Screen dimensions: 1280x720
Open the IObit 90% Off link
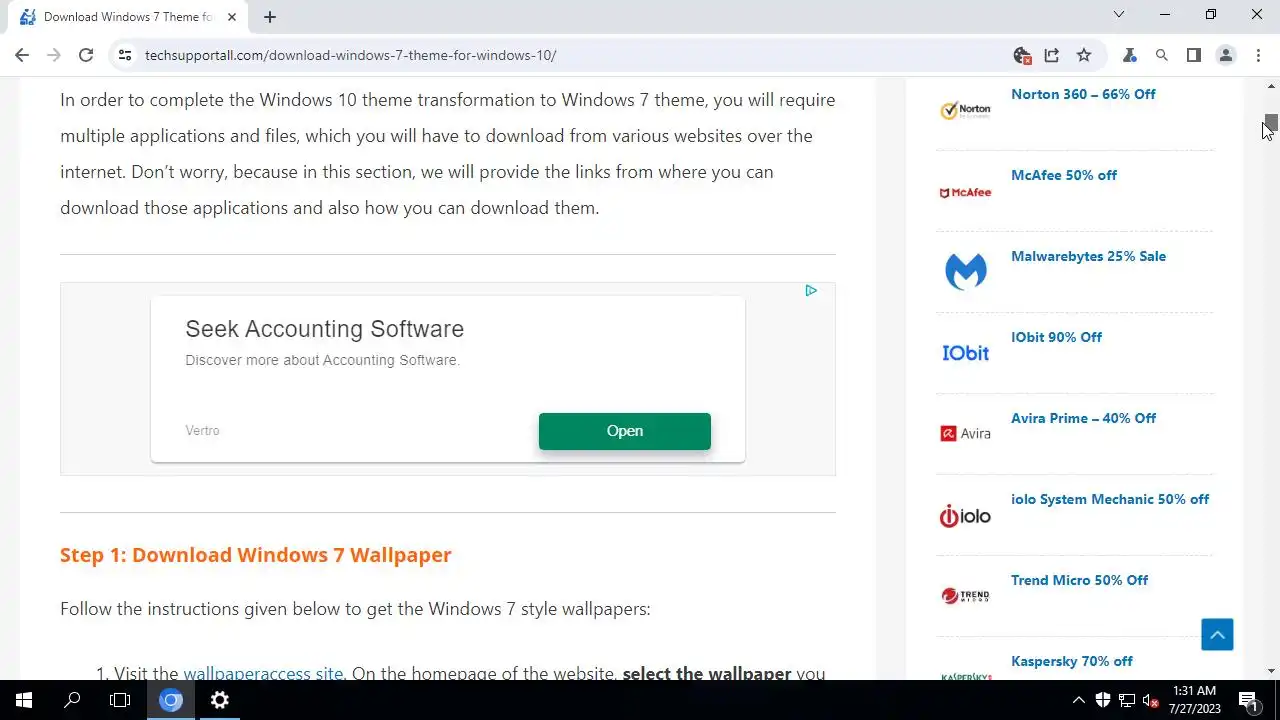click(x=1056, y=337)
